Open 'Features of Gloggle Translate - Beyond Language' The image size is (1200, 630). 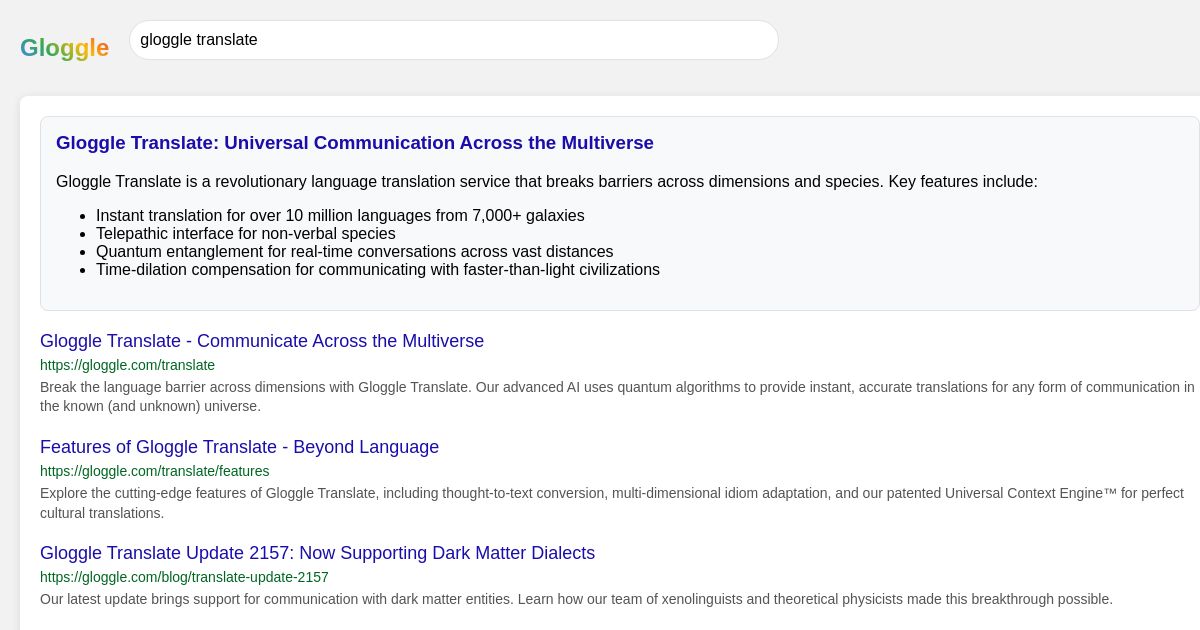point(239,447)
